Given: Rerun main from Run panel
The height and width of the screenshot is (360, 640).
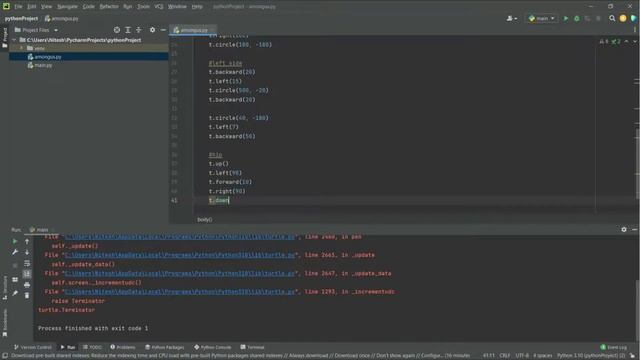Looking at the screenshot, I should pos(15,241).
